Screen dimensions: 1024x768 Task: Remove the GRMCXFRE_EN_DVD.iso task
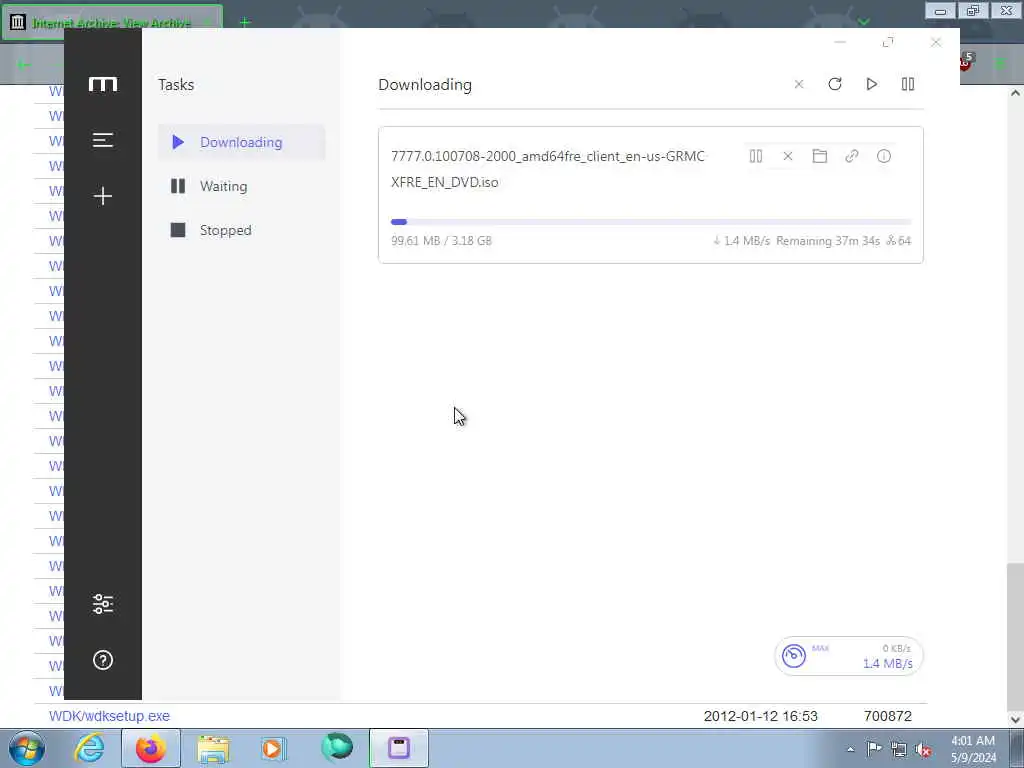[x=788, y=156]
